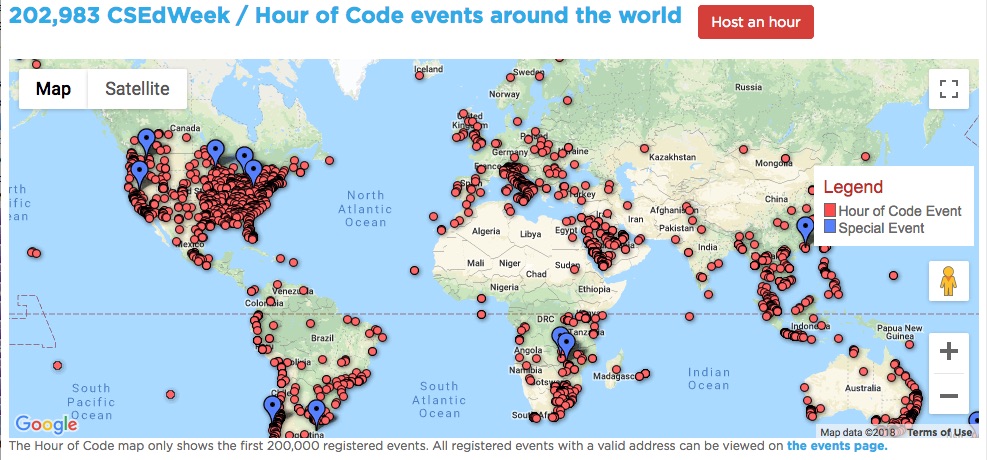Click the South Atlantic Ocean label

[439, 400]
